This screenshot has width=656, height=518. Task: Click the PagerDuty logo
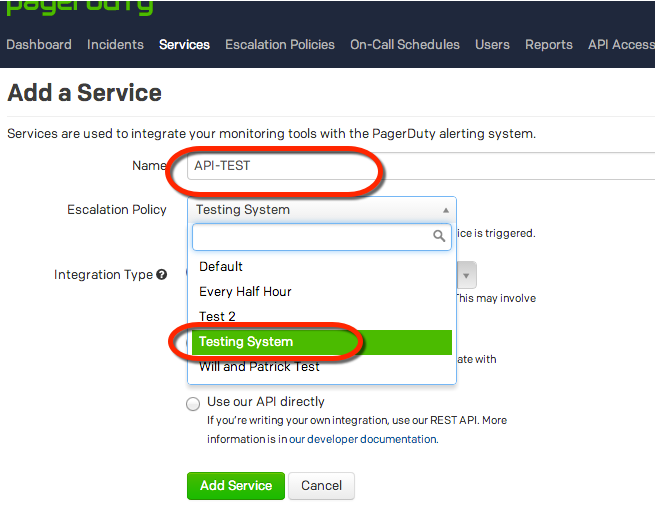click(x=80, y=8)
